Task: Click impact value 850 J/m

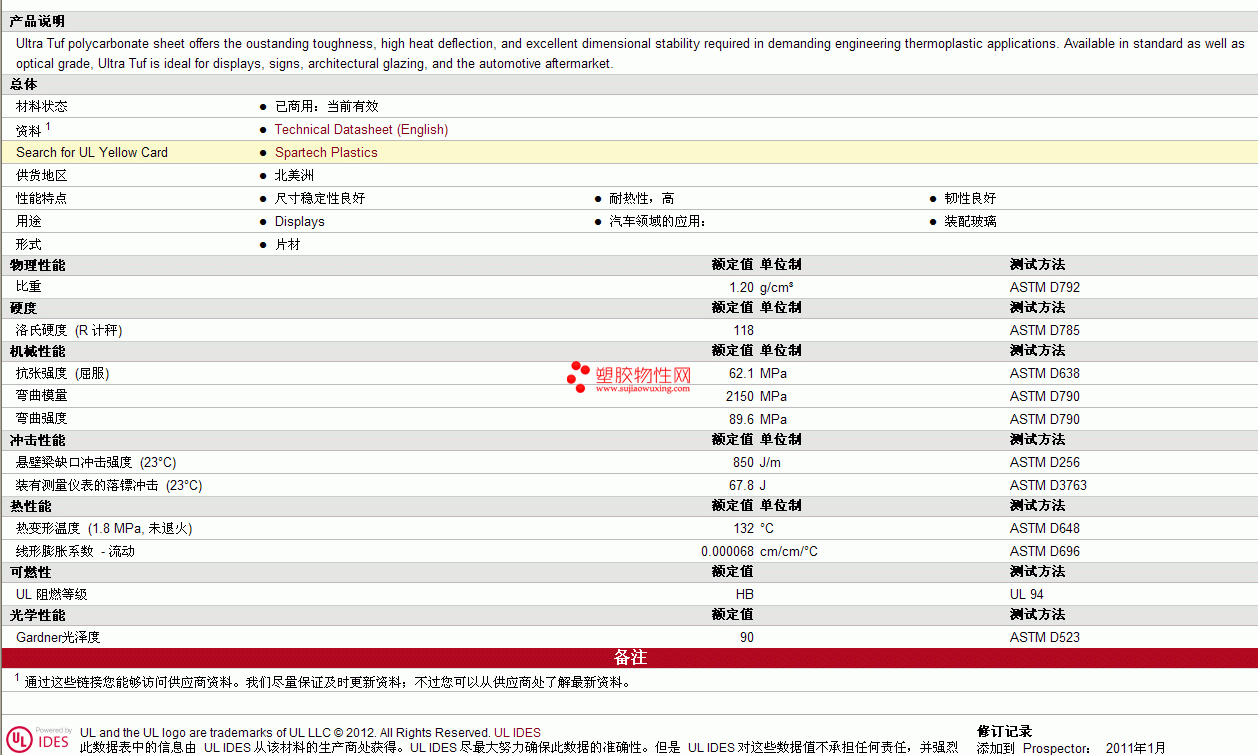Action: pos(757,462)
